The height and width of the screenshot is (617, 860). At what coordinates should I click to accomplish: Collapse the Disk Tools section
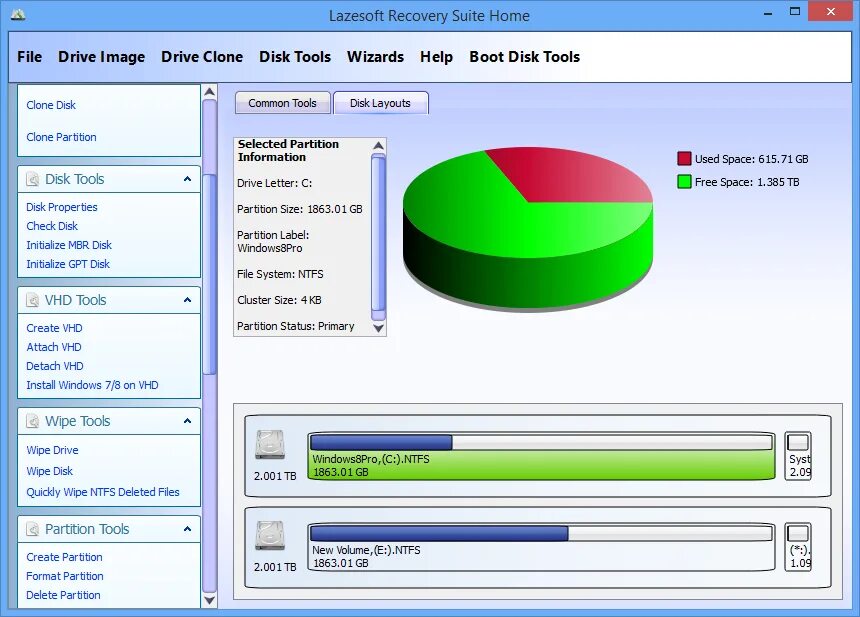[x=188, y=179]
